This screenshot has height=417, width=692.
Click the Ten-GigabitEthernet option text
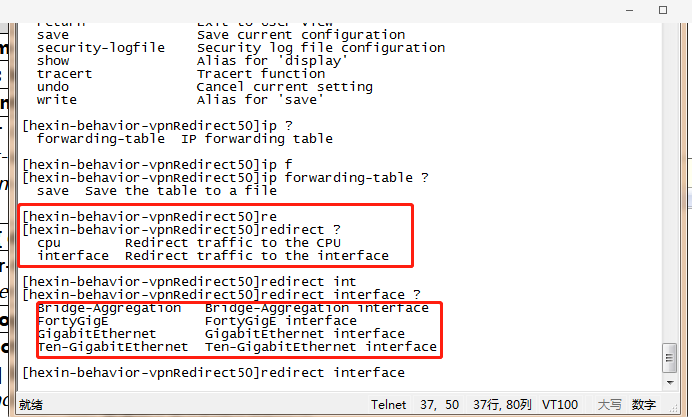[112, 347]
